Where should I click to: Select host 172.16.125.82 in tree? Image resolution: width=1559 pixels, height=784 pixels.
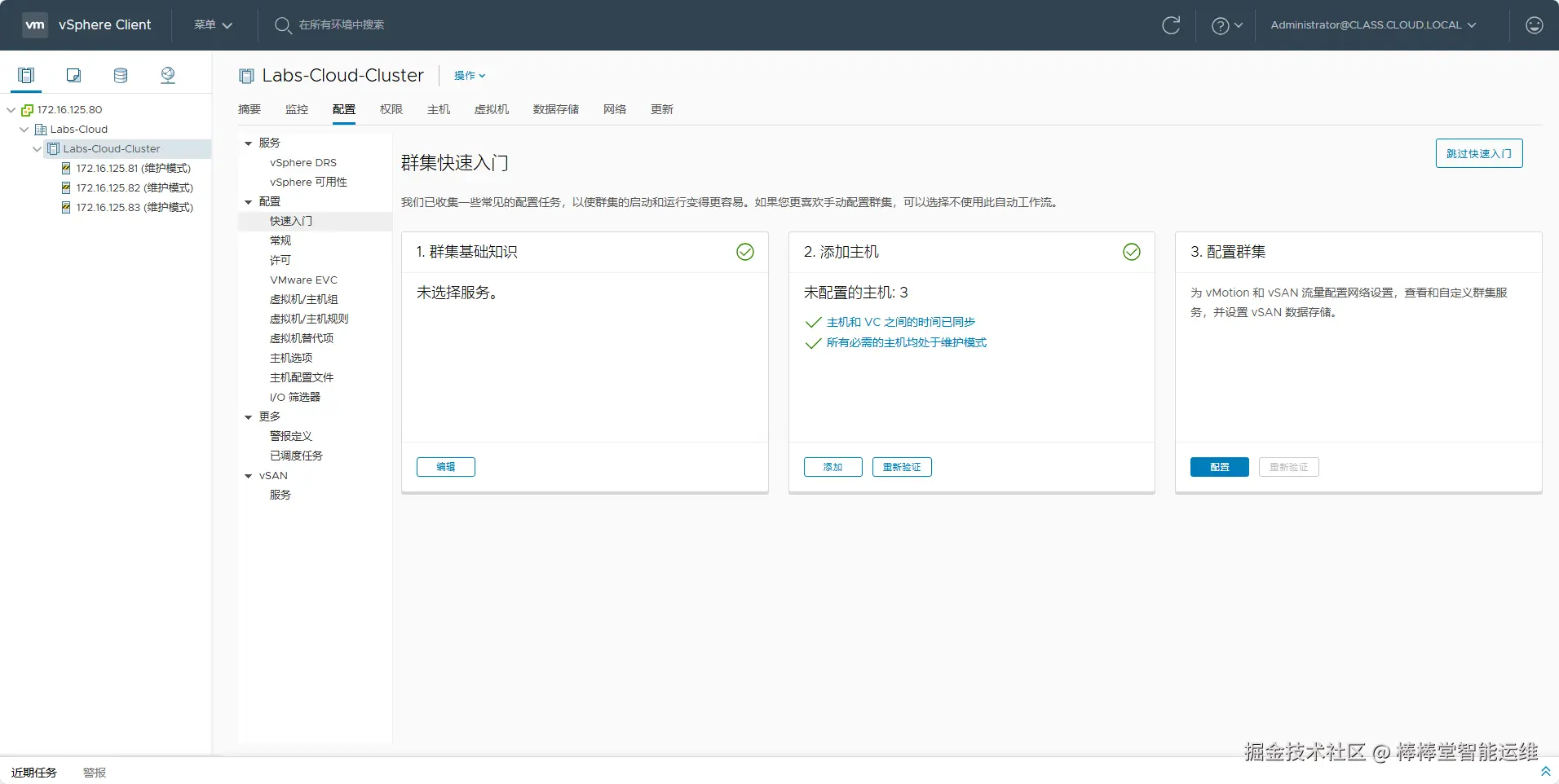[135, 188]
